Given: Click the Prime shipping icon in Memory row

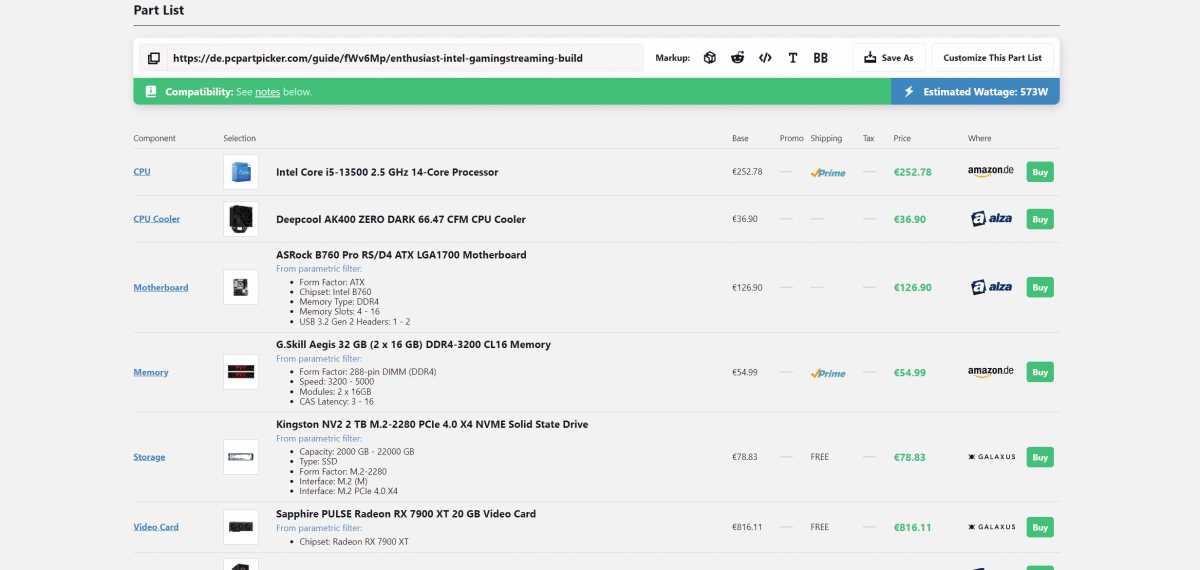Looking at the screenshot, I should pyautogui.click(x=828, y=373).
